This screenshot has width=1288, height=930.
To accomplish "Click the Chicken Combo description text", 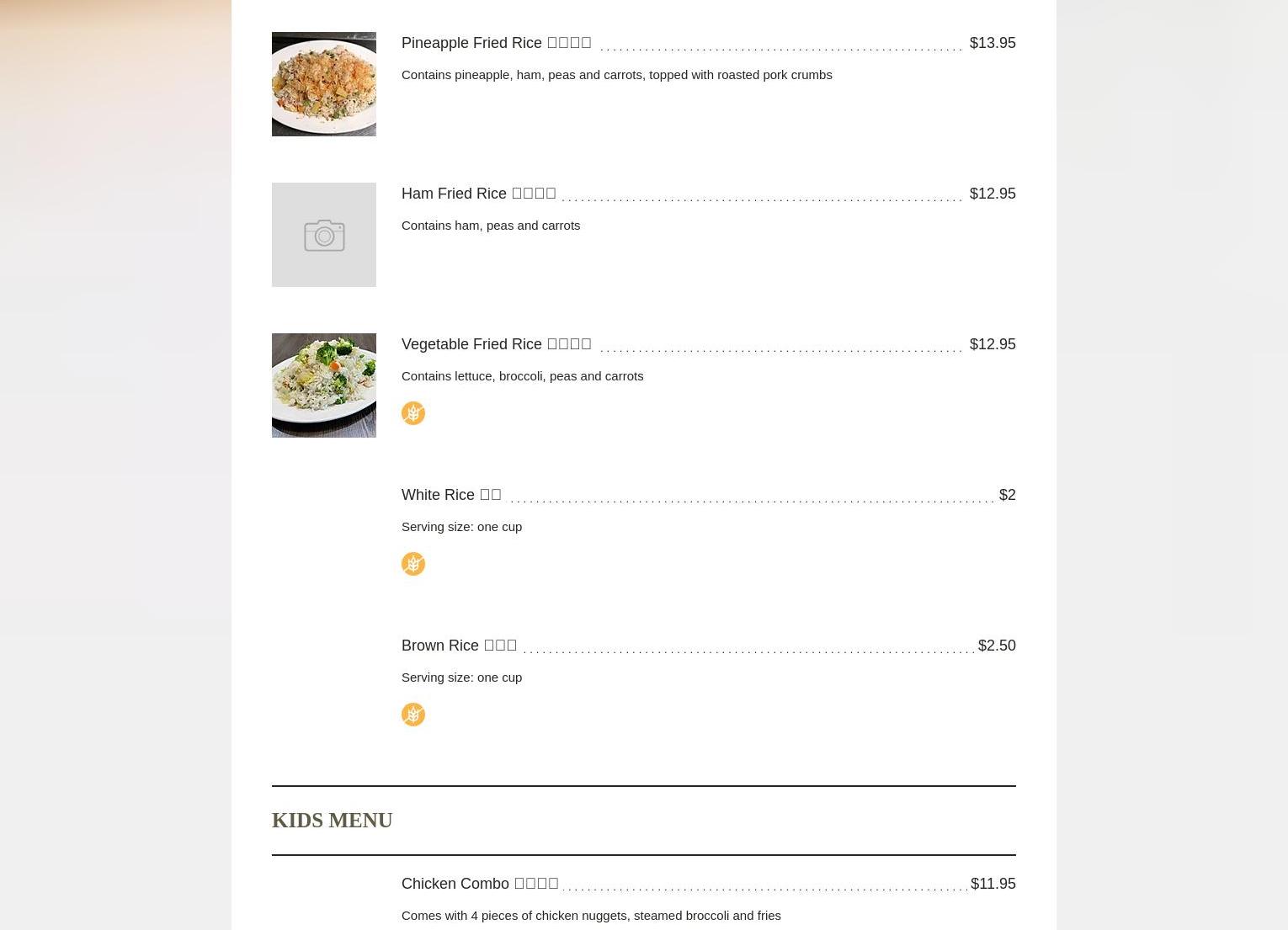I will 591,916.
